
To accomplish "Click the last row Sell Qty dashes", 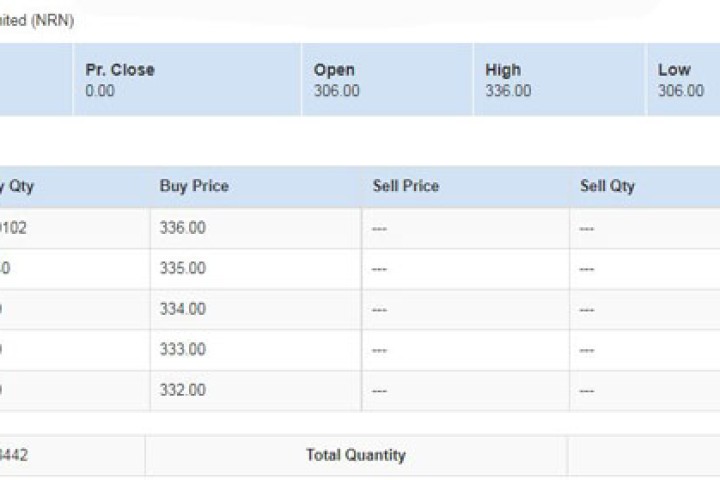I will click(x=587, y=390).
